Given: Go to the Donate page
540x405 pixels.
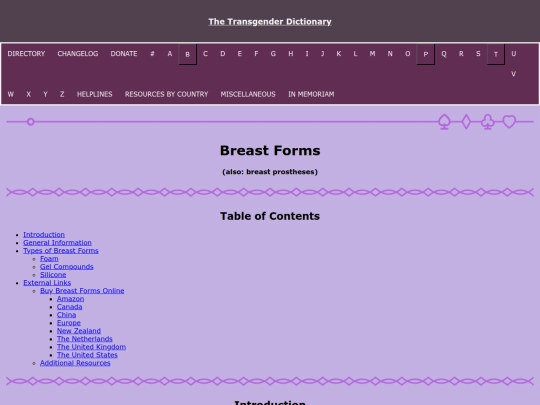Looking at the screenshot, I should click(124, 54).
